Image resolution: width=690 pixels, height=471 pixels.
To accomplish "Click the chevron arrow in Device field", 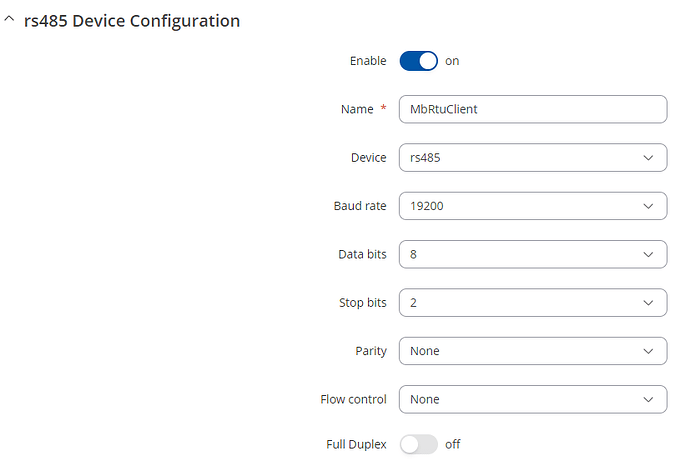I will [648, 158].
